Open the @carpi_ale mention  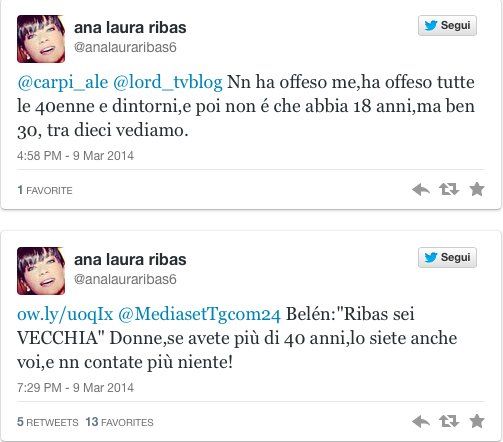[63, 82]
